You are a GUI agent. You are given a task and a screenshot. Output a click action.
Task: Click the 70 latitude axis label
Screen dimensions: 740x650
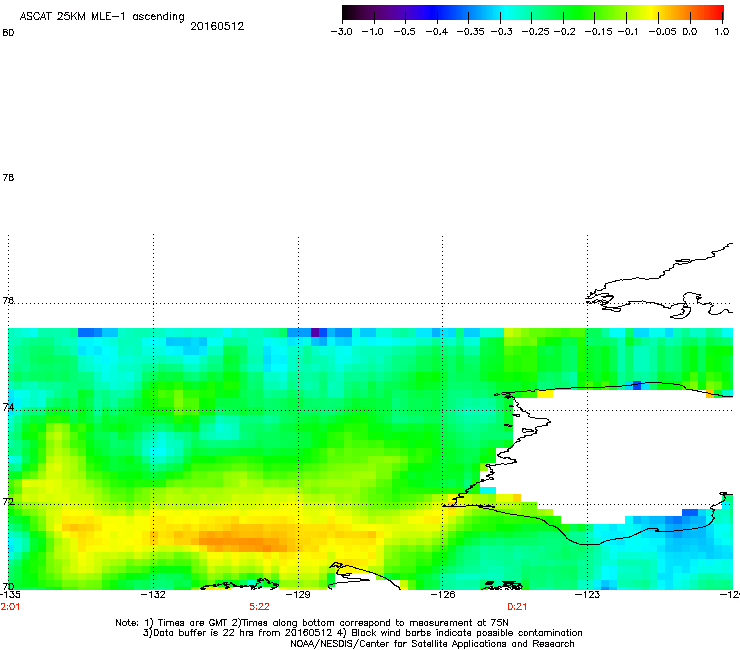coord(8,587)
